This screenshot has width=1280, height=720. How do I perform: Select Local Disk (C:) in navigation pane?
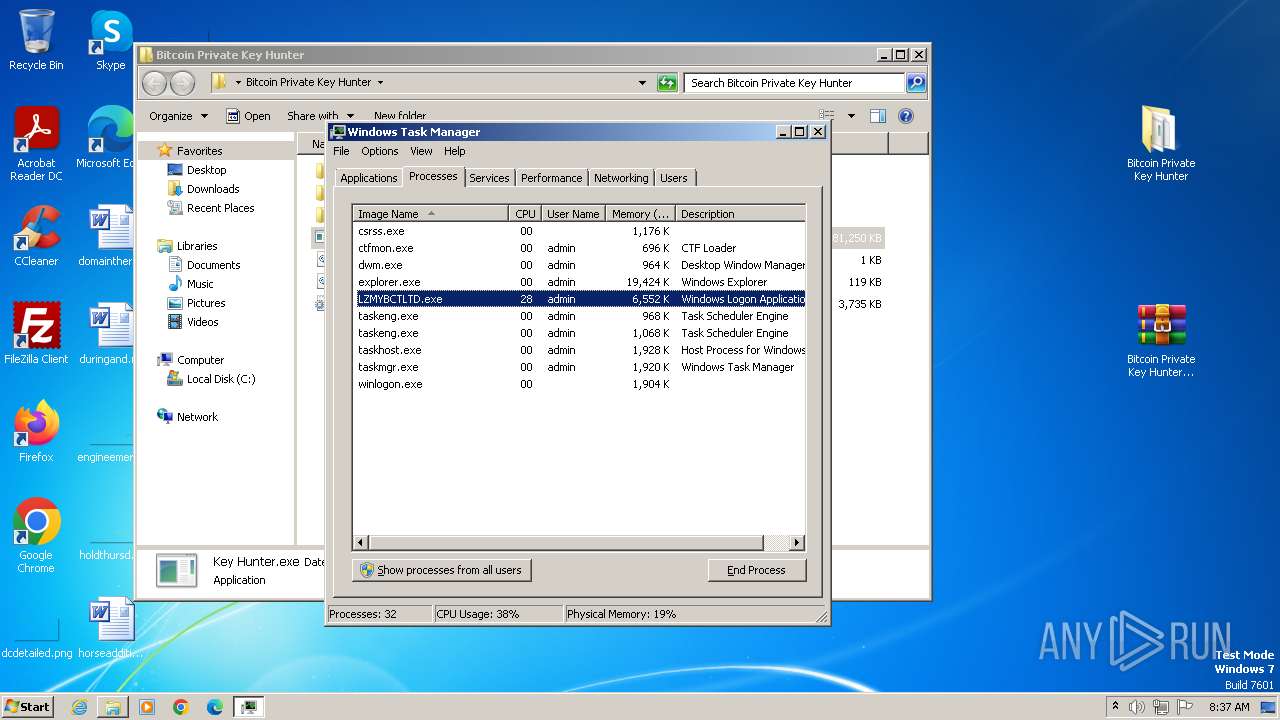tap(220, 379)
